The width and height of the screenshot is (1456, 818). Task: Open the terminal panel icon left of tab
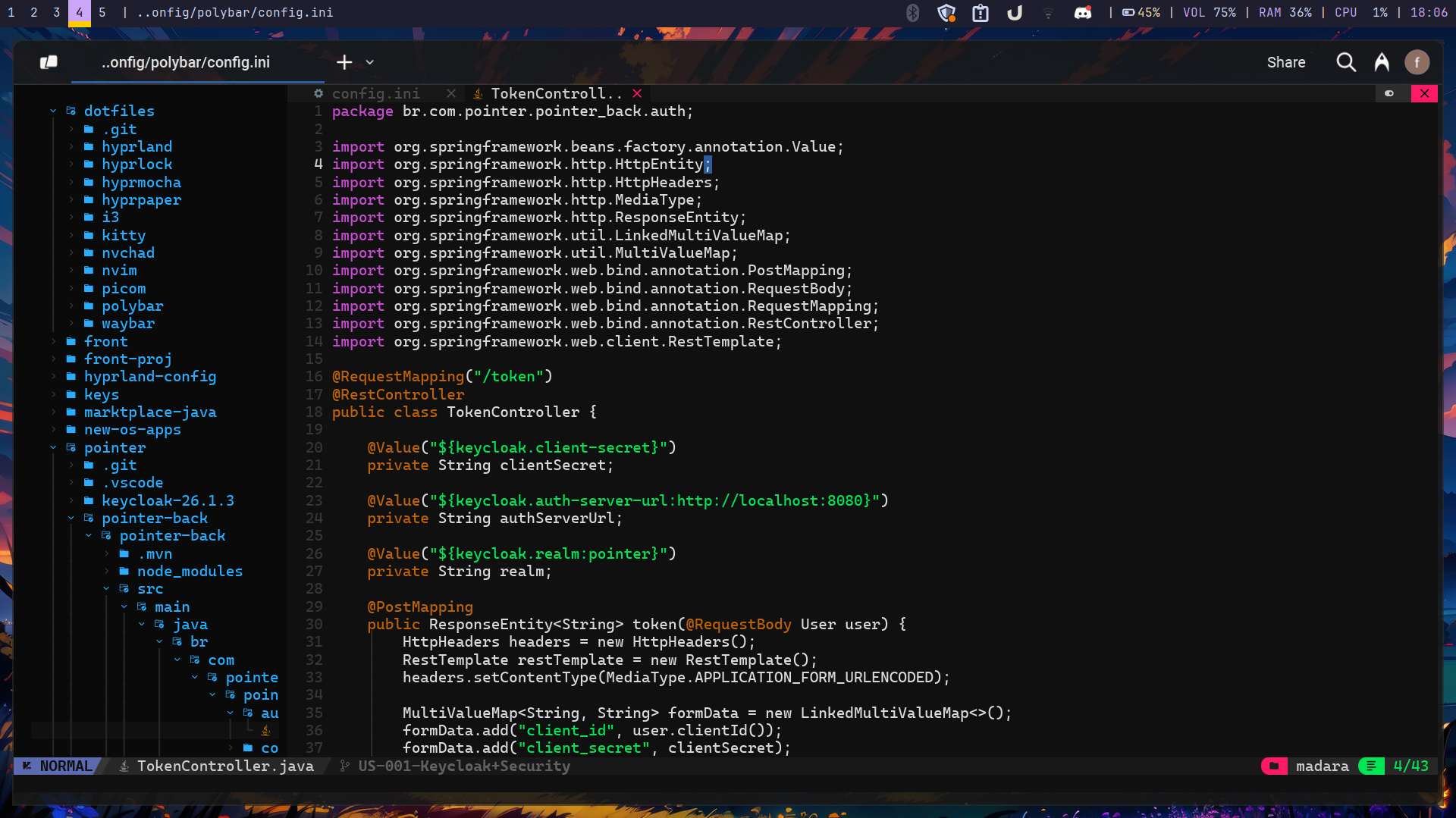(49, 62)
